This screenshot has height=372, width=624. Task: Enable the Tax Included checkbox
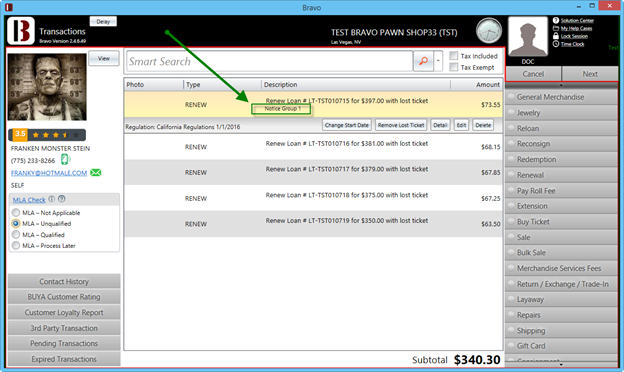pyautogui.click(x=453, y=56)
